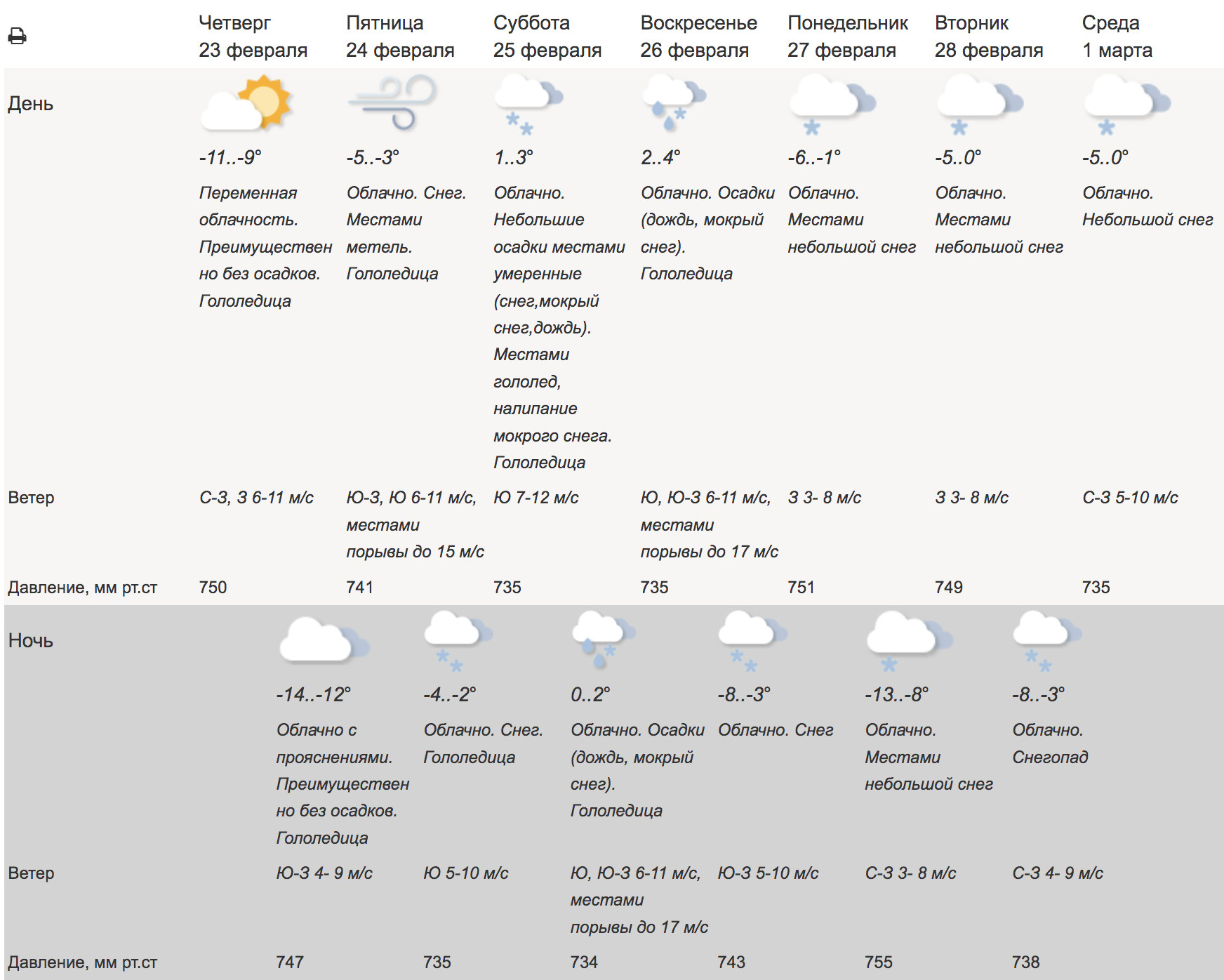Click night temperature -14..-12°
The image size is (1224, 980).
[313, 695]
